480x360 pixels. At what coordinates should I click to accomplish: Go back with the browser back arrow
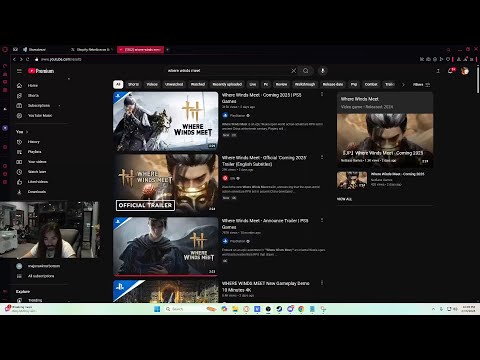point(14,59)
